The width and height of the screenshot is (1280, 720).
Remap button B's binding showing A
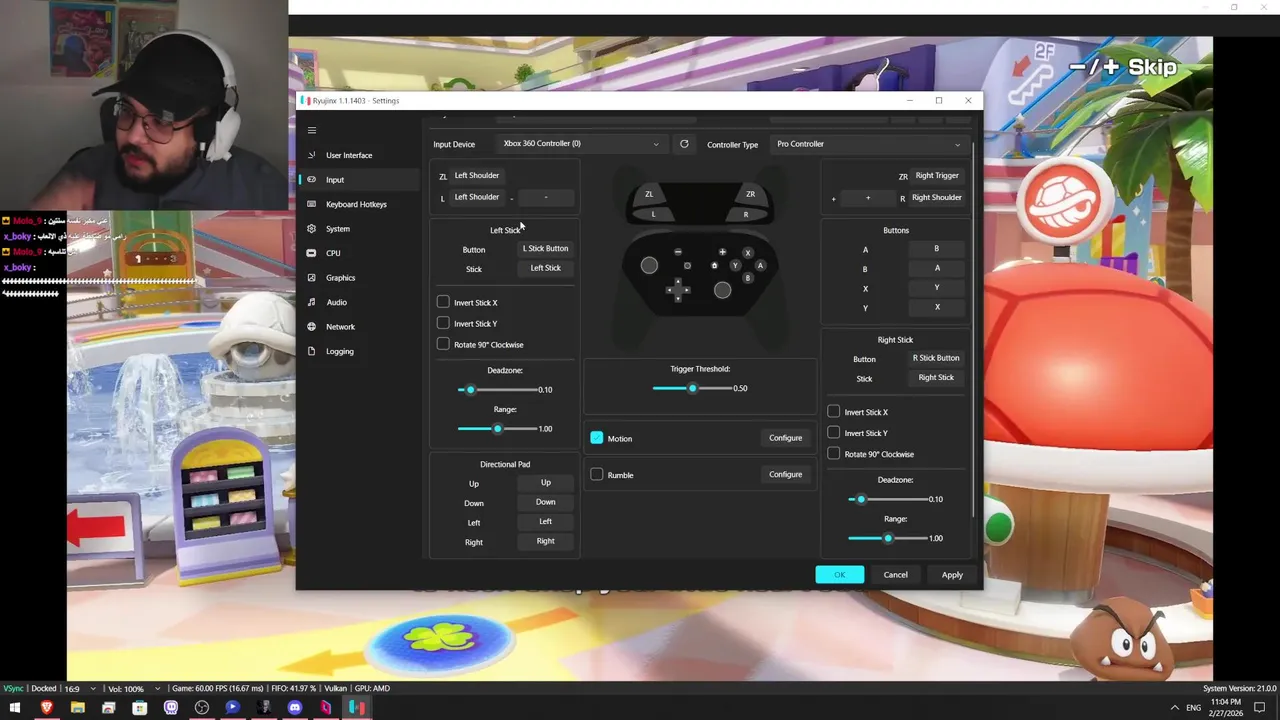(937, 268)
